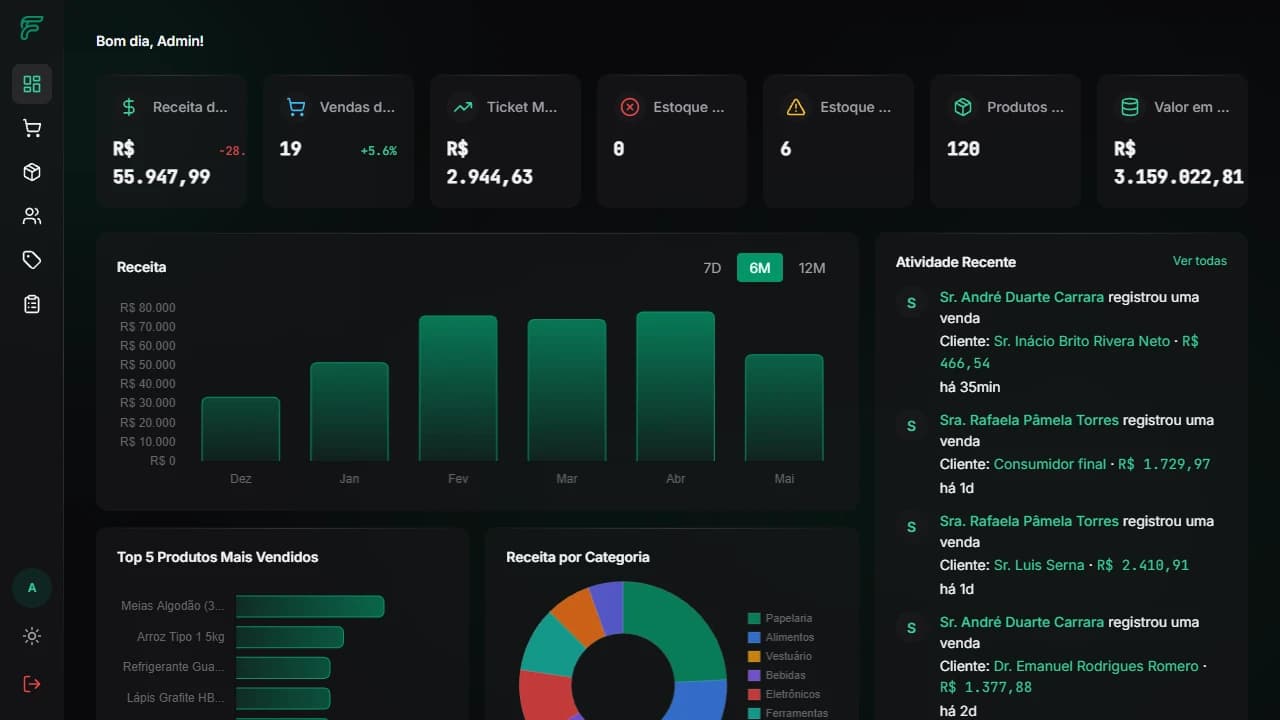The width and height of the screenshot is (1280, 720).
Task: Click the Bom dia, Admin! greeting
Action: click(x=150, y=41)
